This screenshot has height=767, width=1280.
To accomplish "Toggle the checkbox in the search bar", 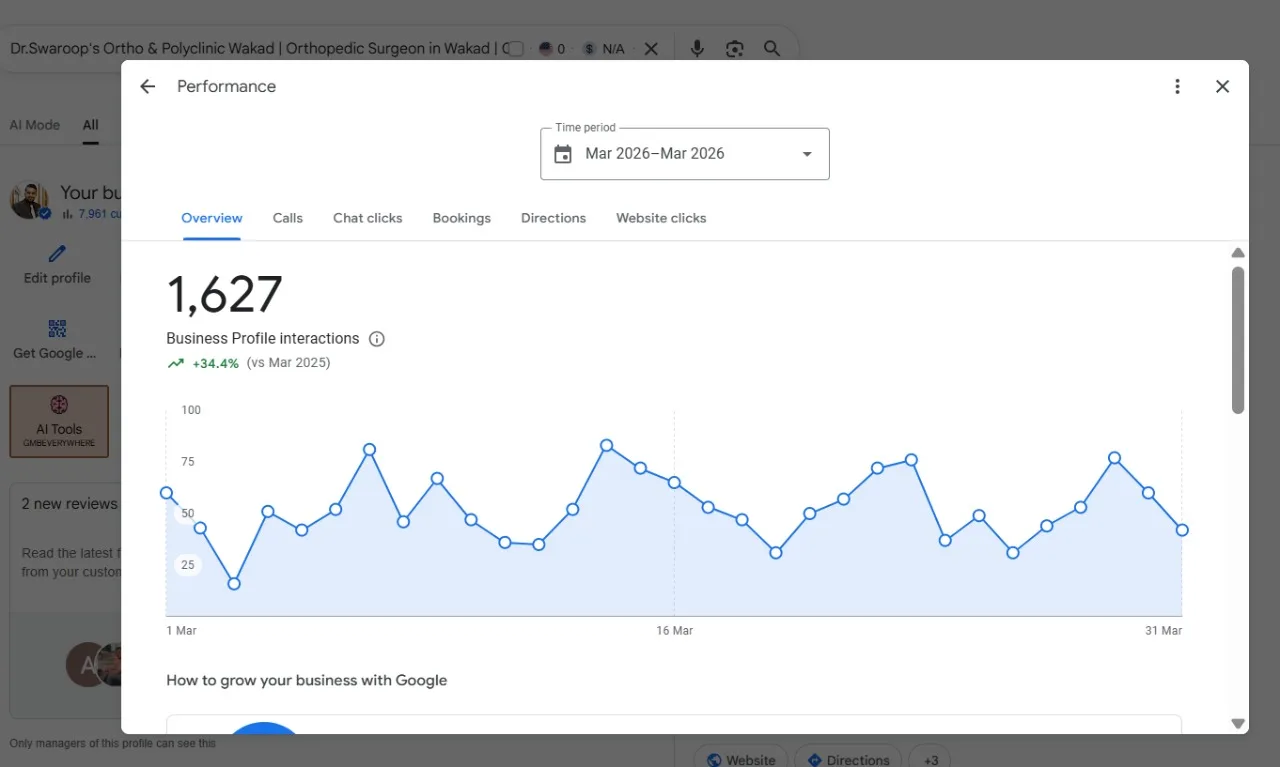I will click(x=516, y=49).
